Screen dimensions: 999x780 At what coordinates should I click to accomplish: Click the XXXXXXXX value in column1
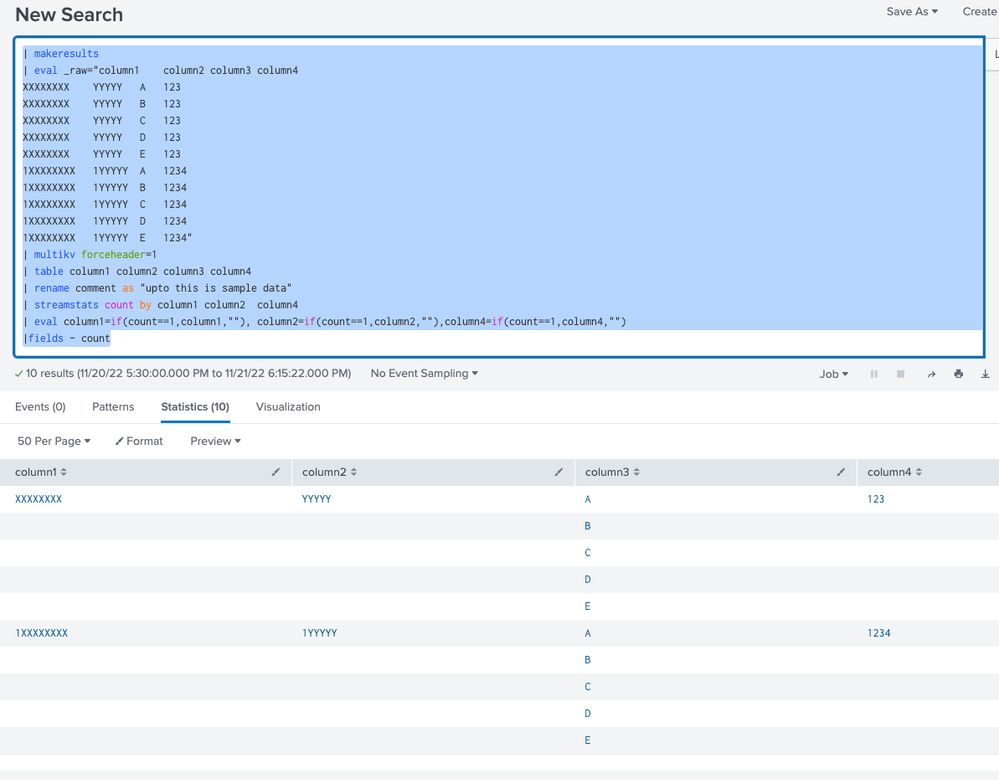[x=39, y=499]
